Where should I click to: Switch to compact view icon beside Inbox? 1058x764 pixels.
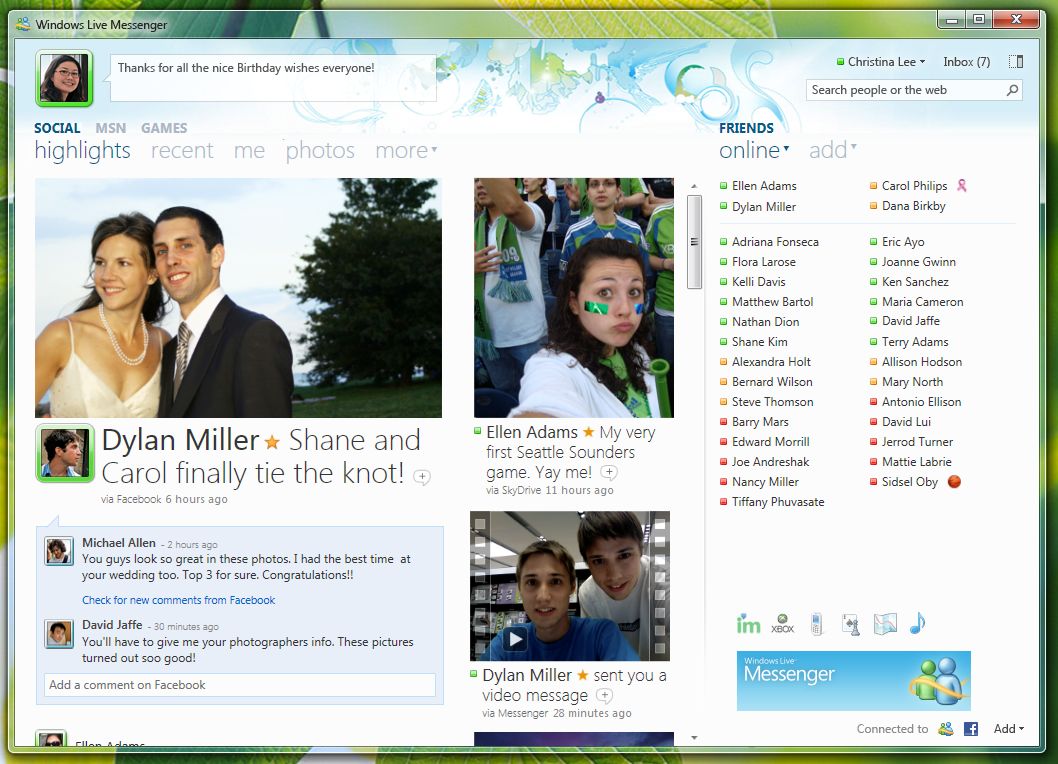click(1016, 62)
